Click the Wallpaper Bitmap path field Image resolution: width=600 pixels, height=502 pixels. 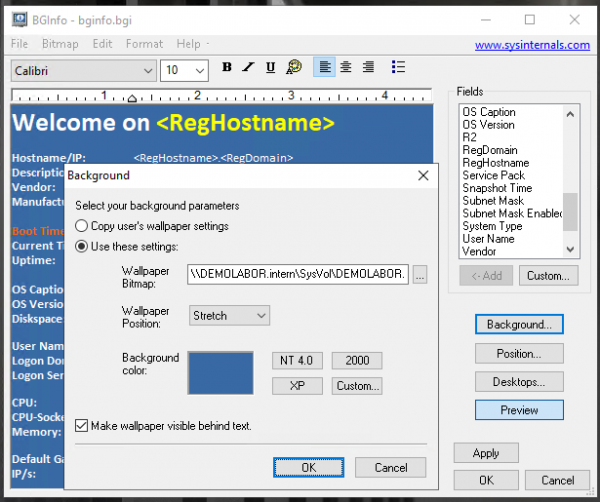(x=297, y=274)
